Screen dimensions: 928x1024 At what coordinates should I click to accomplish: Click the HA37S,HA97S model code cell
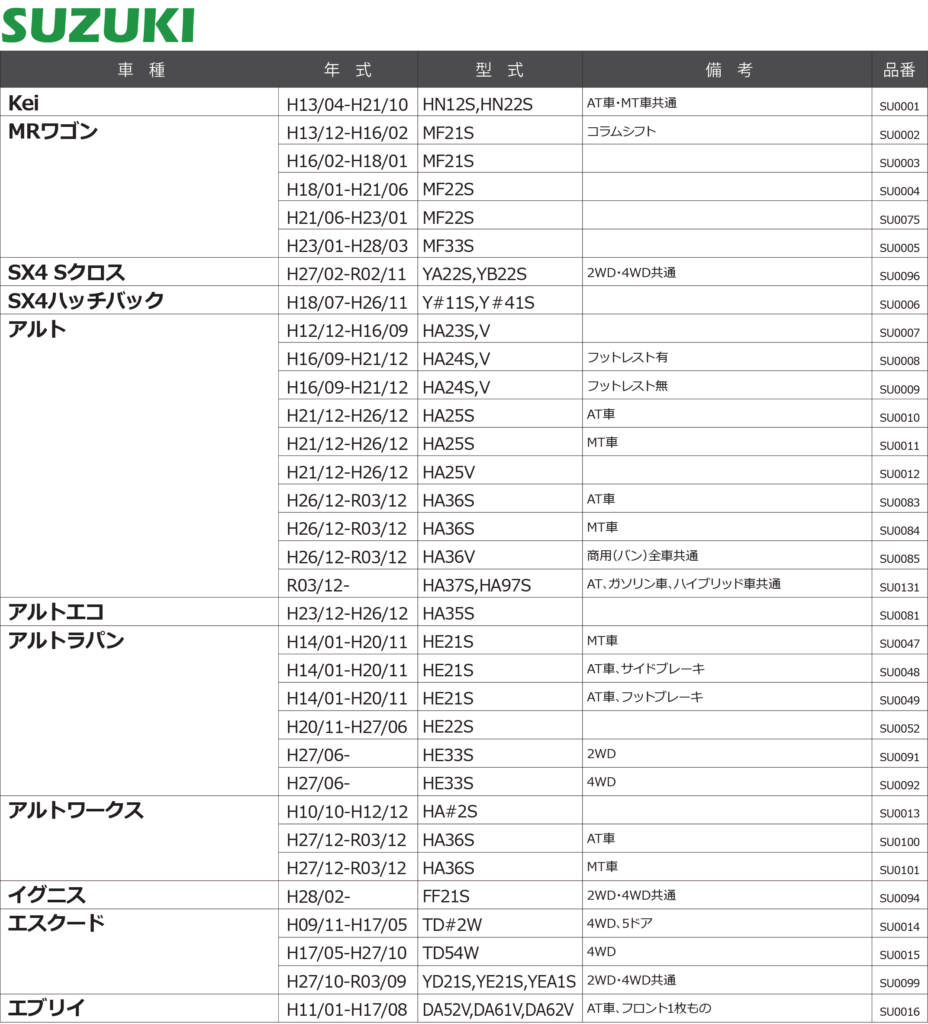click(477, 585)
